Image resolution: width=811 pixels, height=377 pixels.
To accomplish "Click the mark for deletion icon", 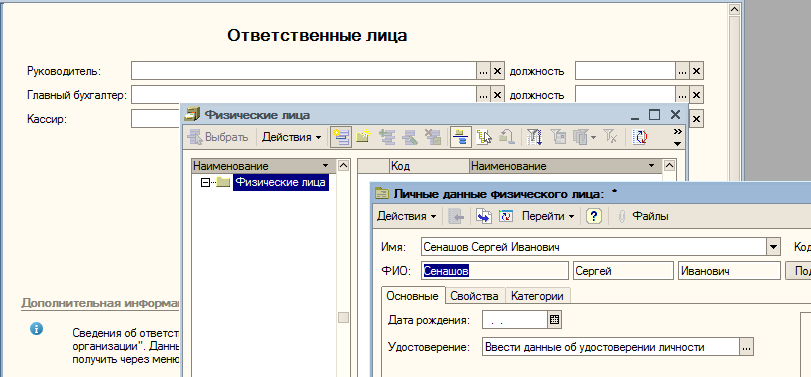I will click(x=432, y=137).
